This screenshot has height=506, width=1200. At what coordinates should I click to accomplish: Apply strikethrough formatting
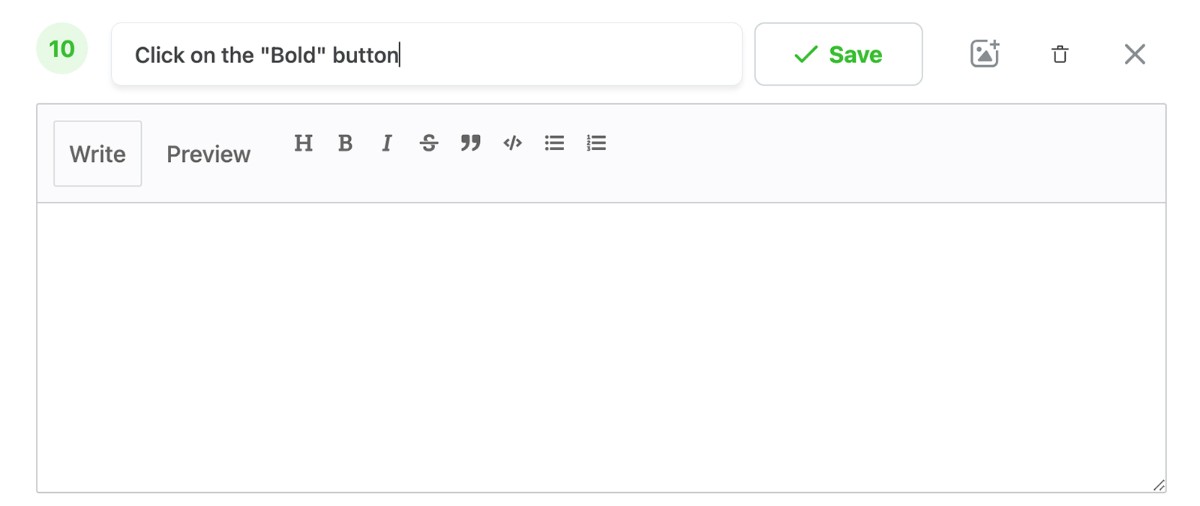click(x=429, y=143)
